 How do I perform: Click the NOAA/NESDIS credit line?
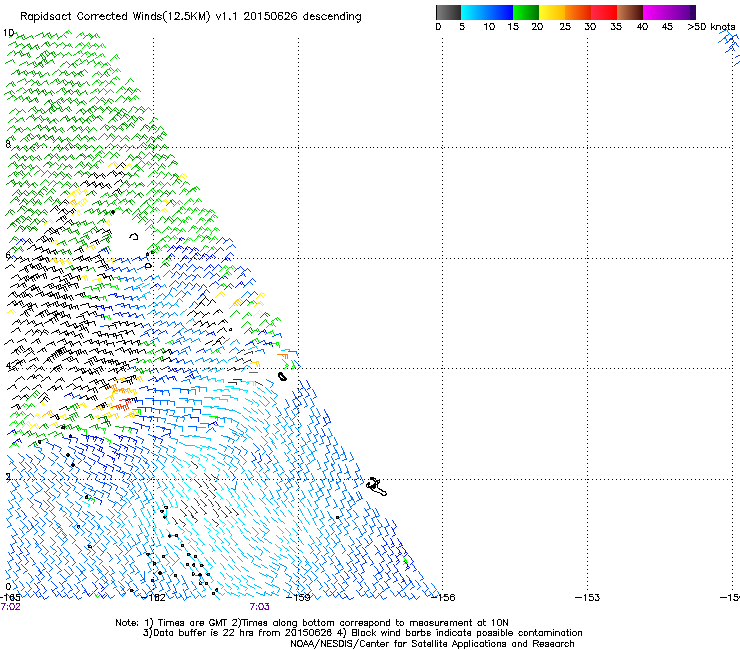[x=432, y=644]
